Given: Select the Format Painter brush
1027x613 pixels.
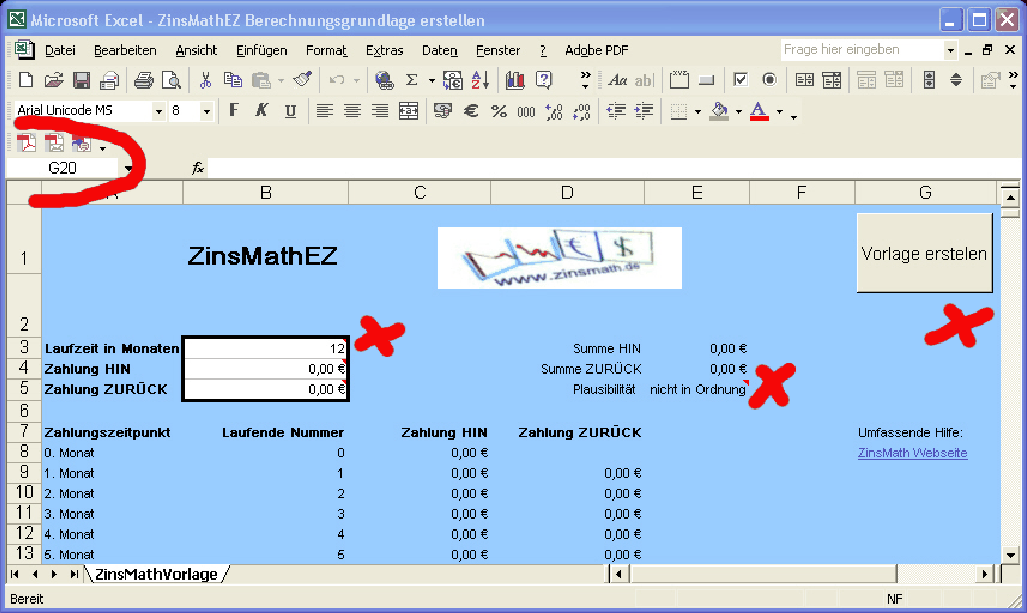Looking at the screenshot, I should point(302,80).
